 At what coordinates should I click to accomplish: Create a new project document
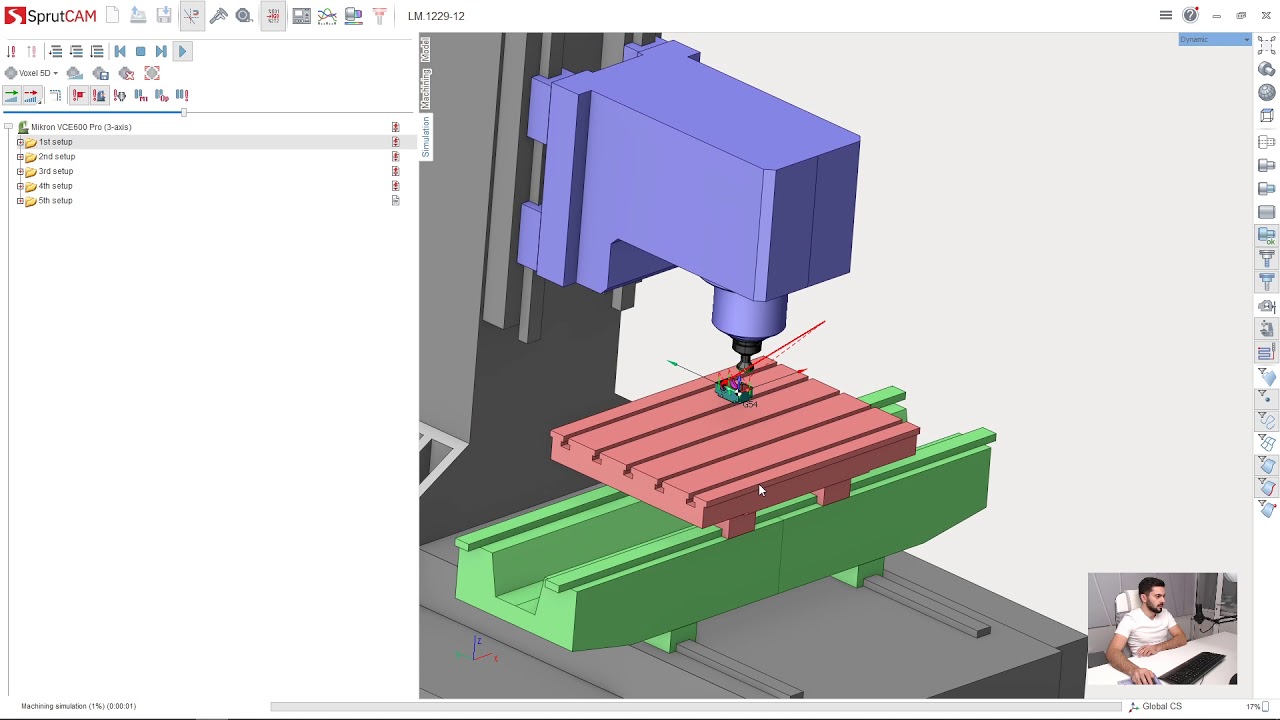coord(113,16)
